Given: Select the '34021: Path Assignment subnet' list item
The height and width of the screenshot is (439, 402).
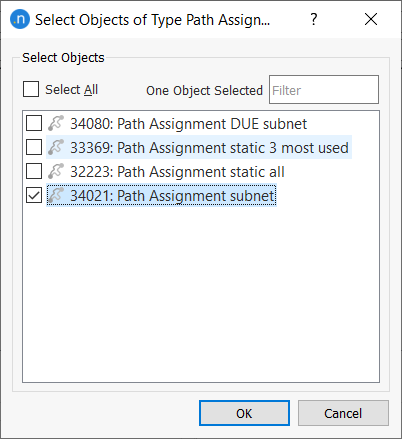Looking at the screenshot, I should pyautogui.click(x=172, y=196).
